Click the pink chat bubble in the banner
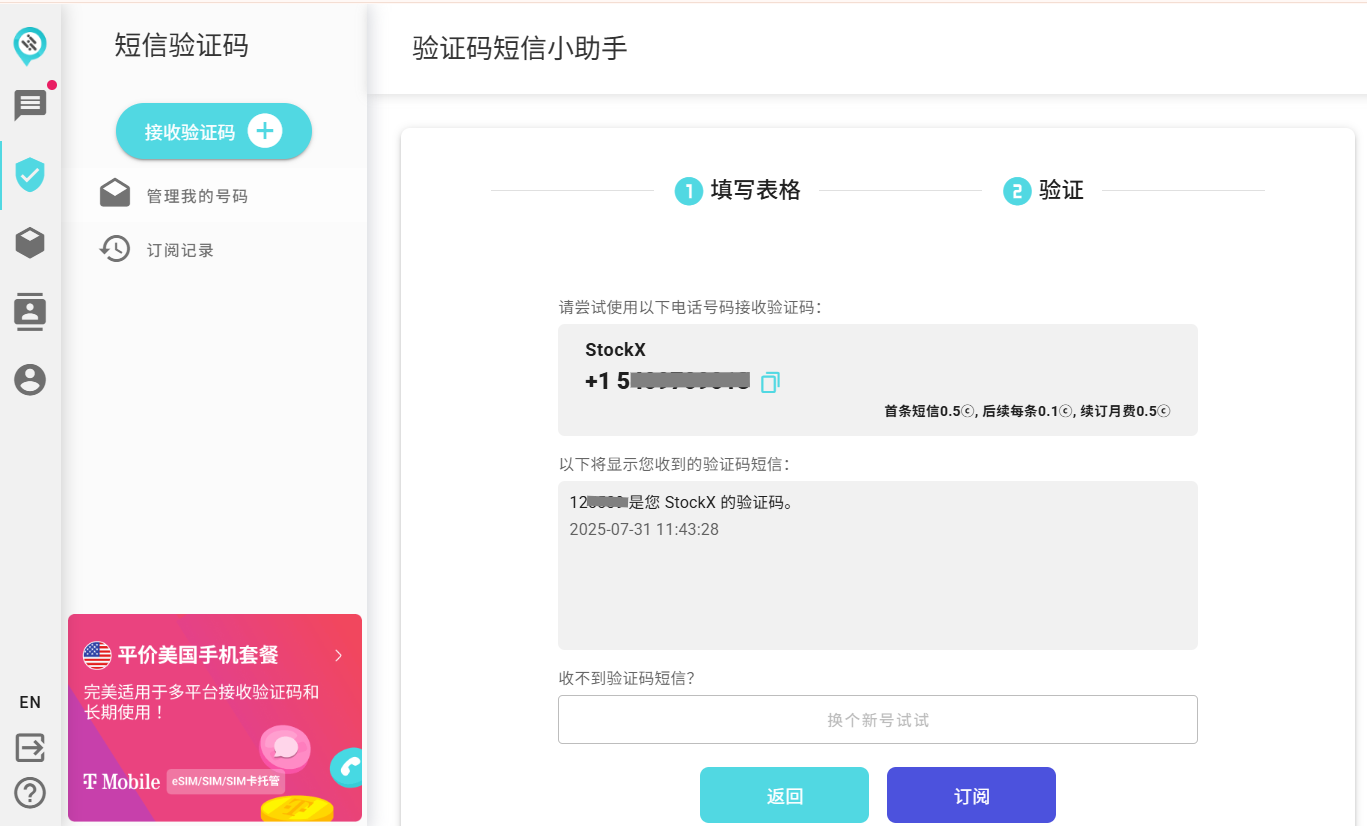 285,747
